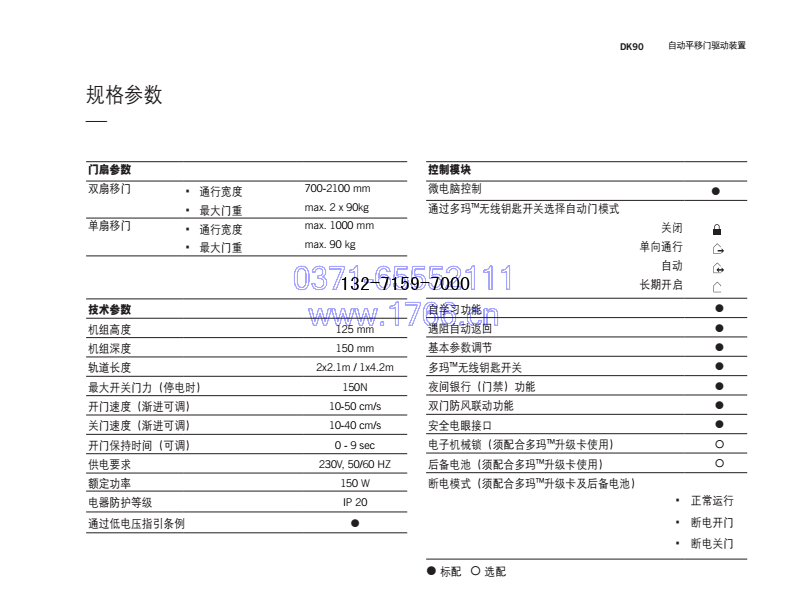The image size is (809, 594).
Task: Click the value 230V, 50/60 HZ
Action: 355,464
